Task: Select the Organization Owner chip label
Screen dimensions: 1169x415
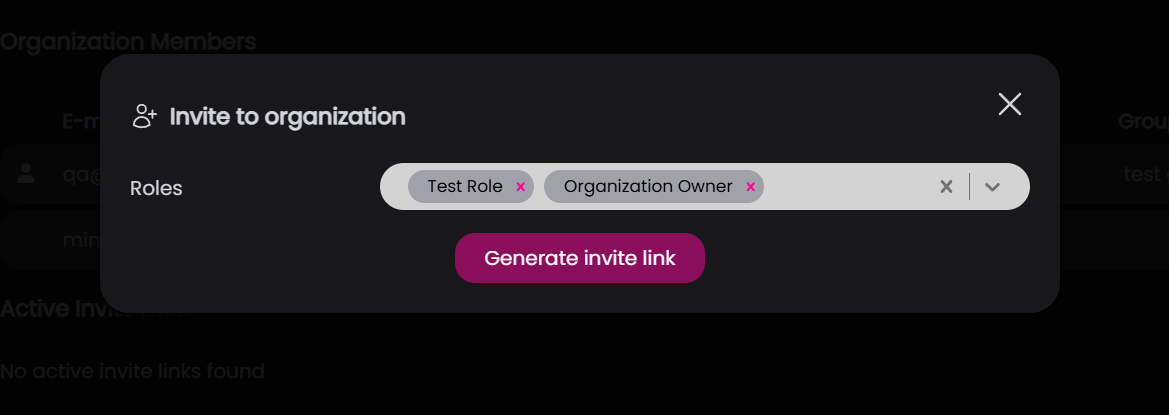Action: [x=648, y=187]
